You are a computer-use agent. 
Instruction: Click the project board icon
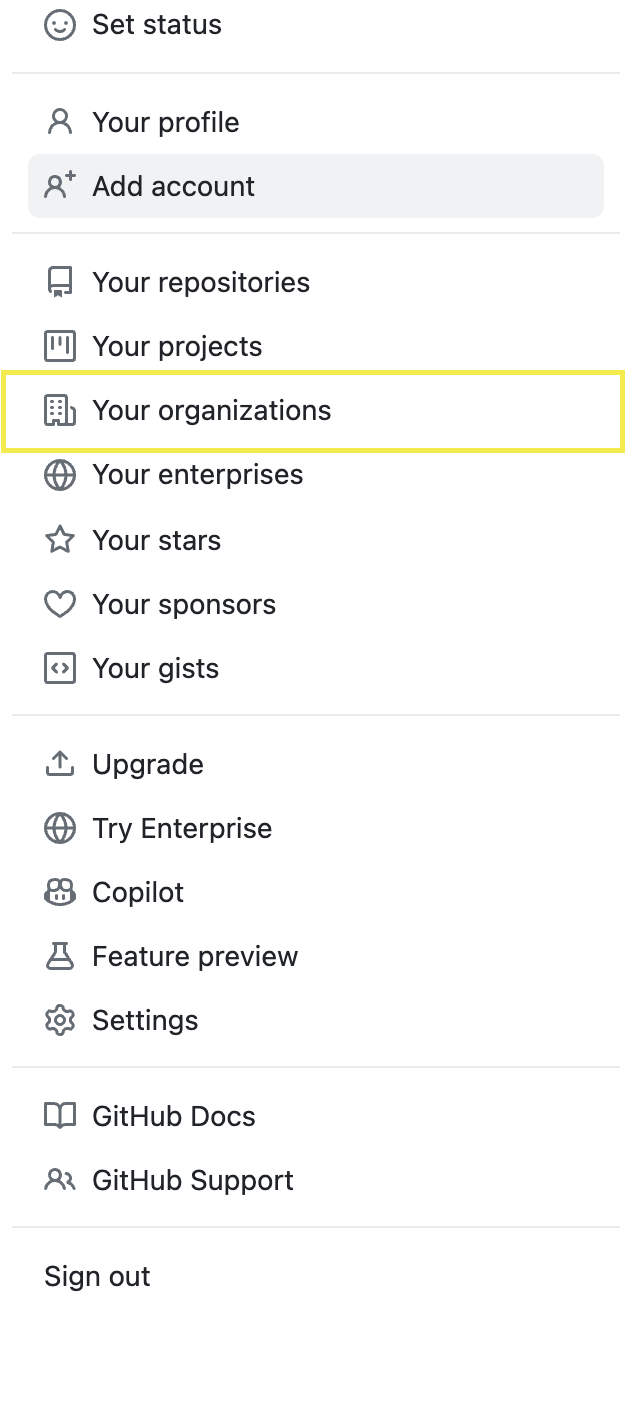tap(60, 346)
